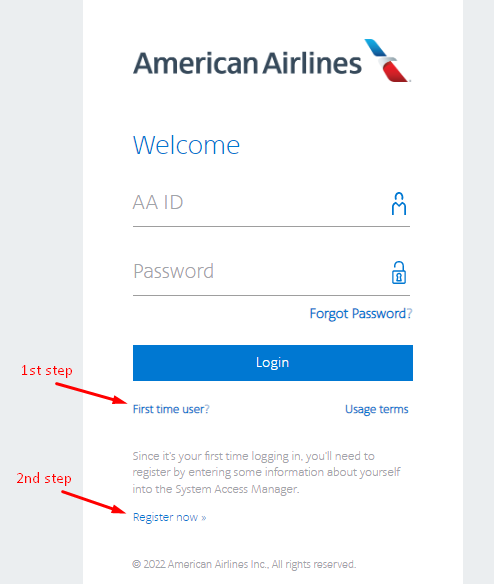494x584 pixels.
Task: Click the American Airlines flight symbol logo
Action: pos(387,60)
